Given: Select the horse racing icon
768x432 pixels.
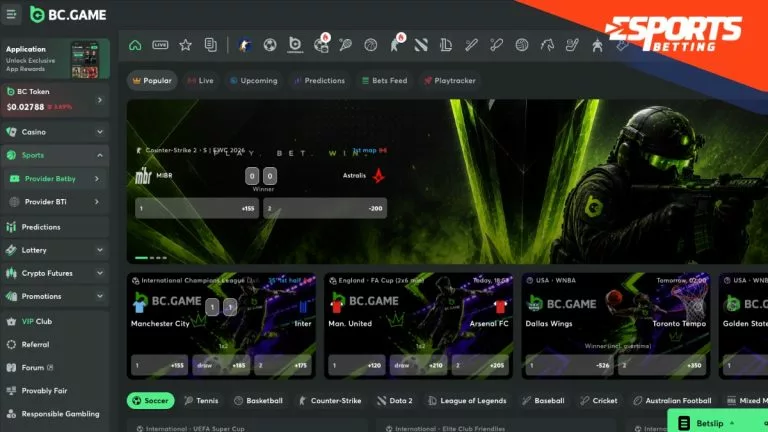Looking at the screenshot, I should [x=547, y=45].
